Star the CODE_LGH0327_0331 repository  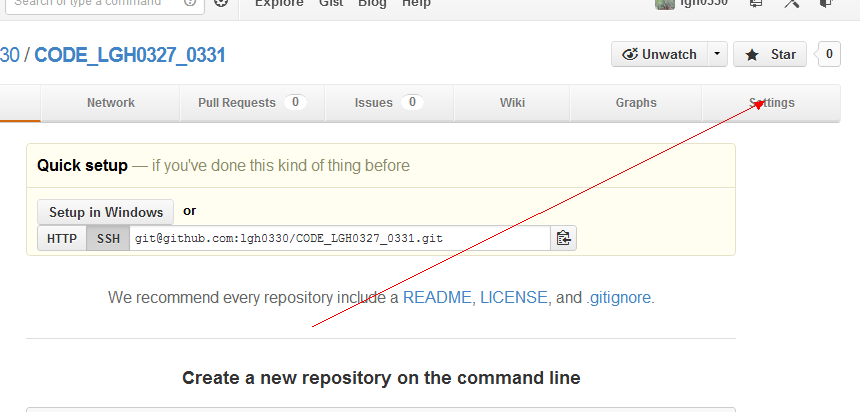pos(770,54)
